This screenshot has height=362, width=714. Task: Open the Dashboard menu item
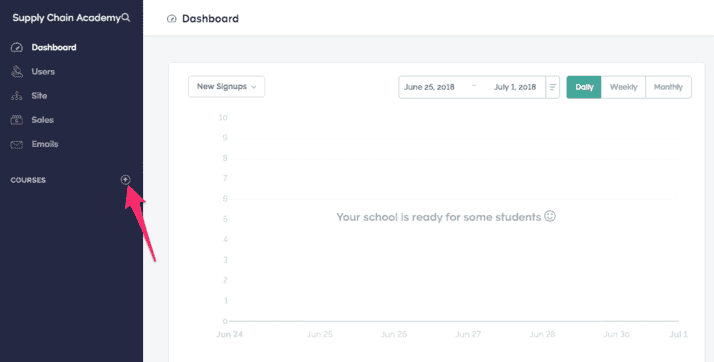[54, 47]
